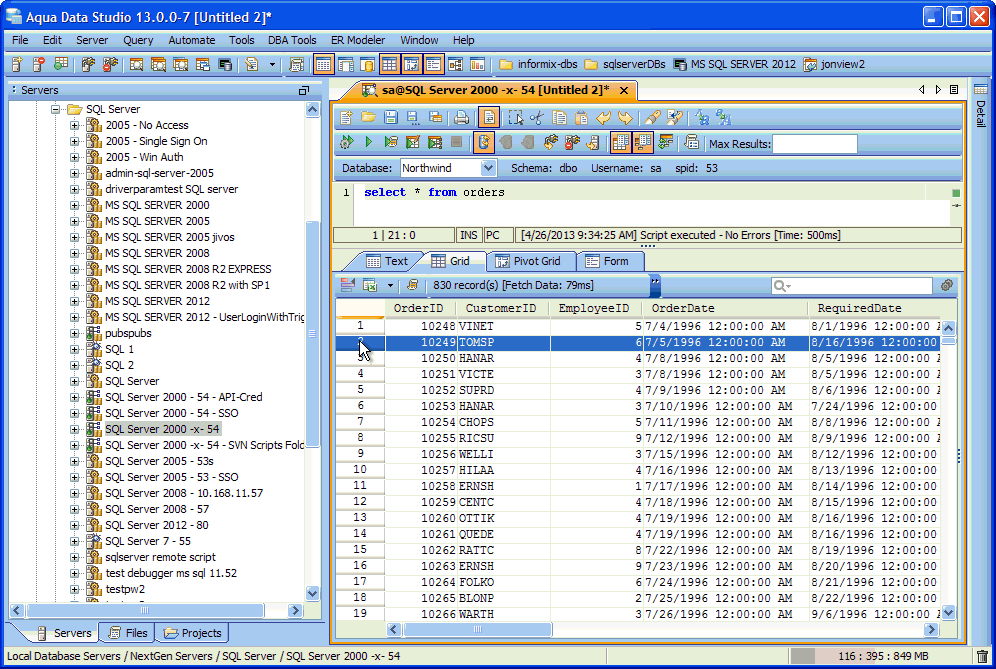The image size is (996, 669).
Task: Open the DBA Tools menu
Action: coord(292,40)
